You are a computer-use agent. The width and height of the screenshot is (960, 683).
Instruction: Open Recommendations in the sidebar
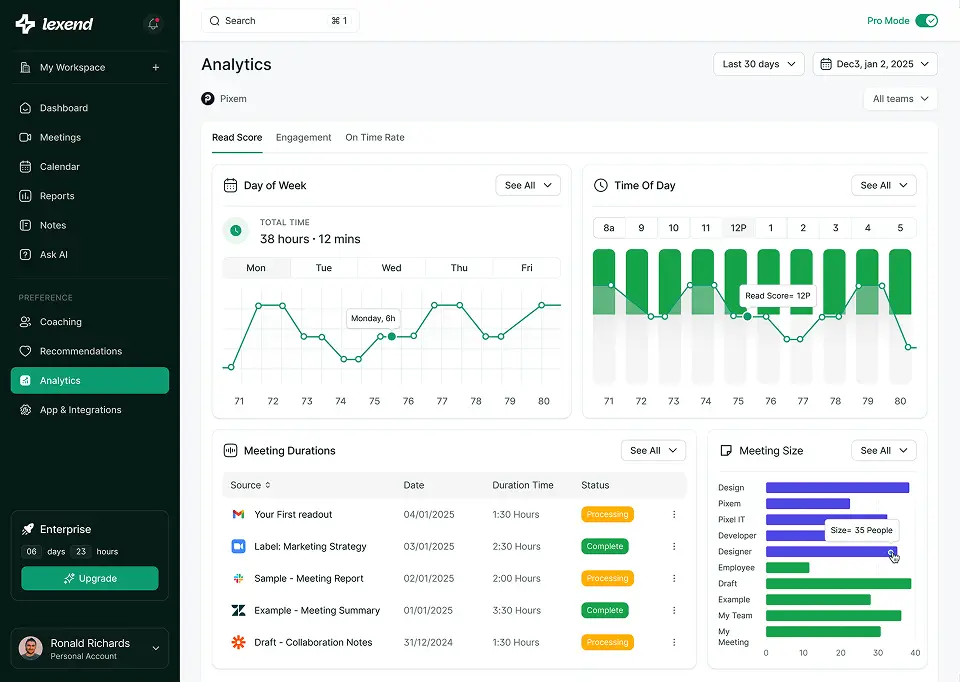[x=81, y=351]
